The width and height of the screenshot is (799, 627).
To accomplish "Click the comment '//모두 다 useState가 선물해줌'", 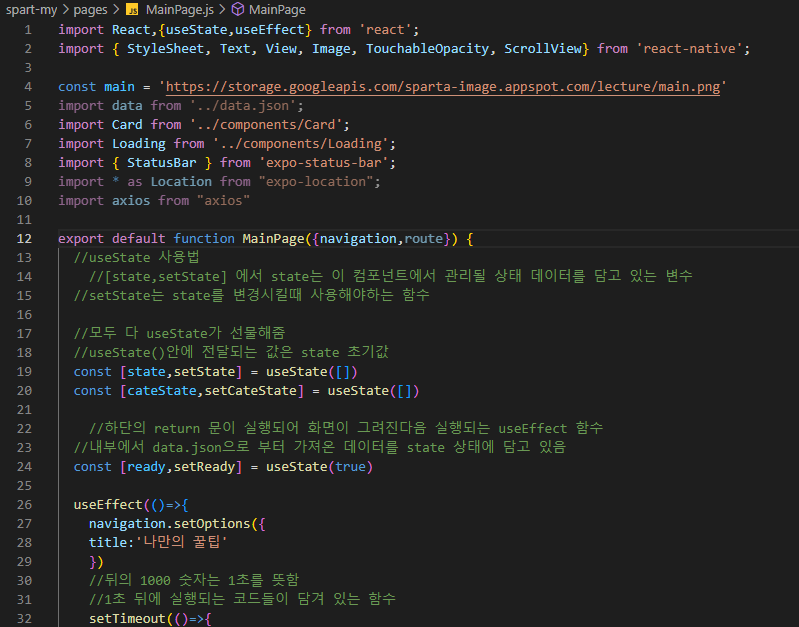I will point(179,333).
